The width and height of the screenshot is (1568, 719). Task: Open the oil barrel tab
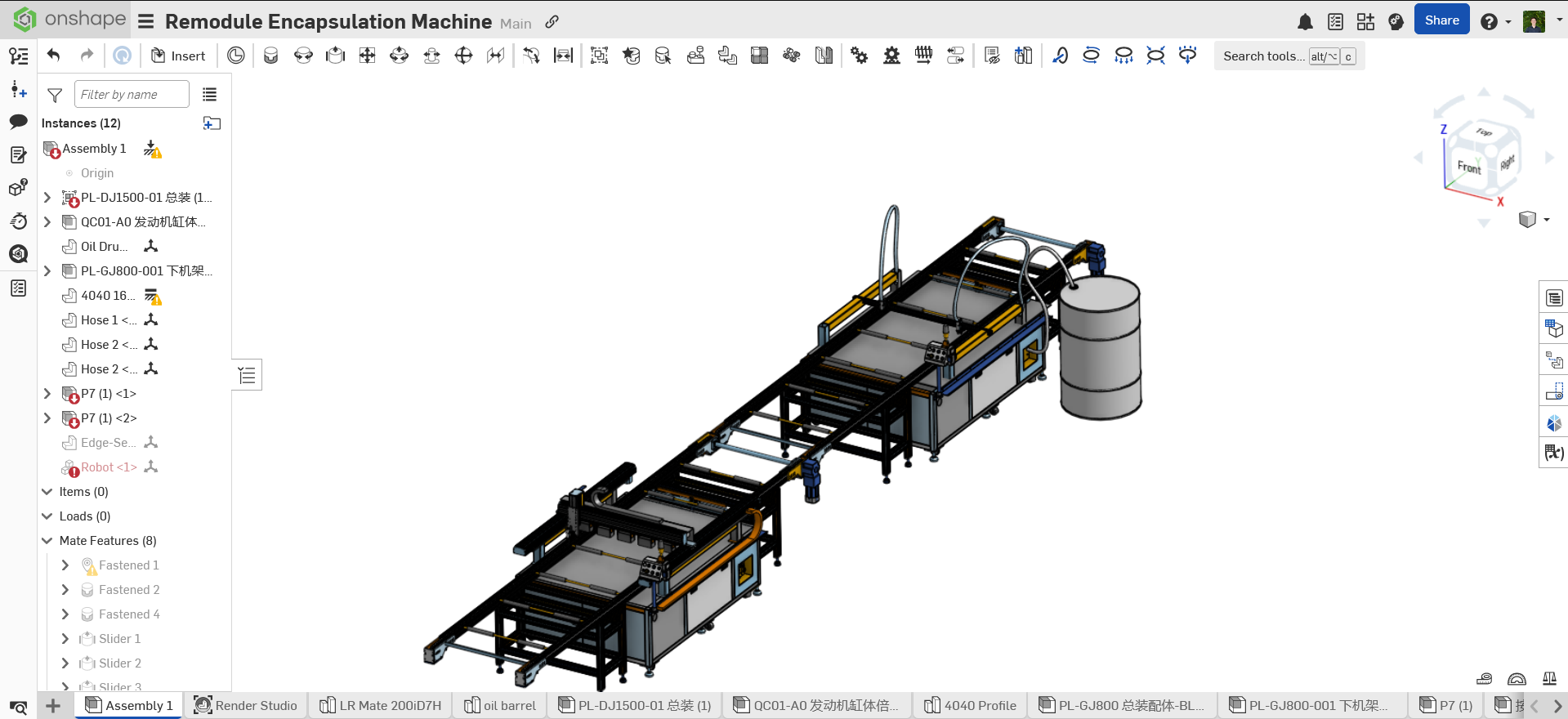click(x=500, y=705)
